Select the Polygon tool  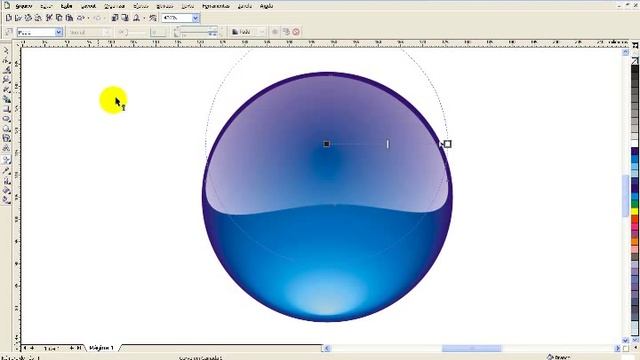6,129
